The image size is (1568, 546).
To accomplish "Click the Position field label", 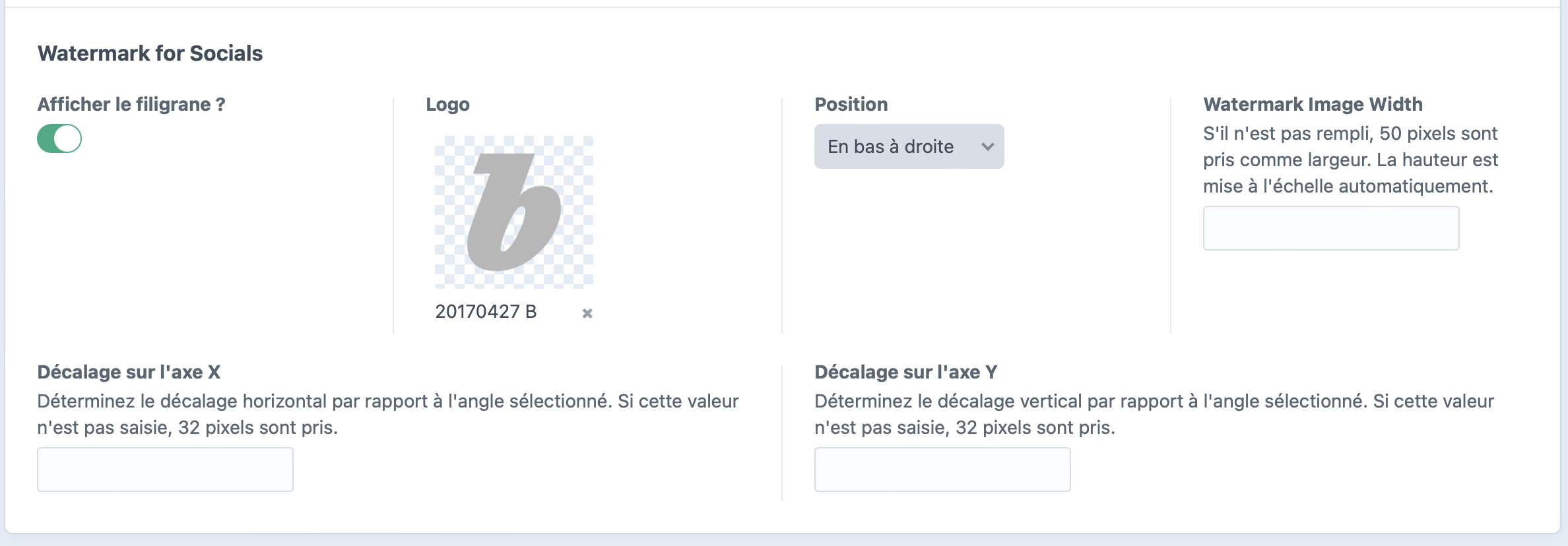I will [x=851, y=104].
